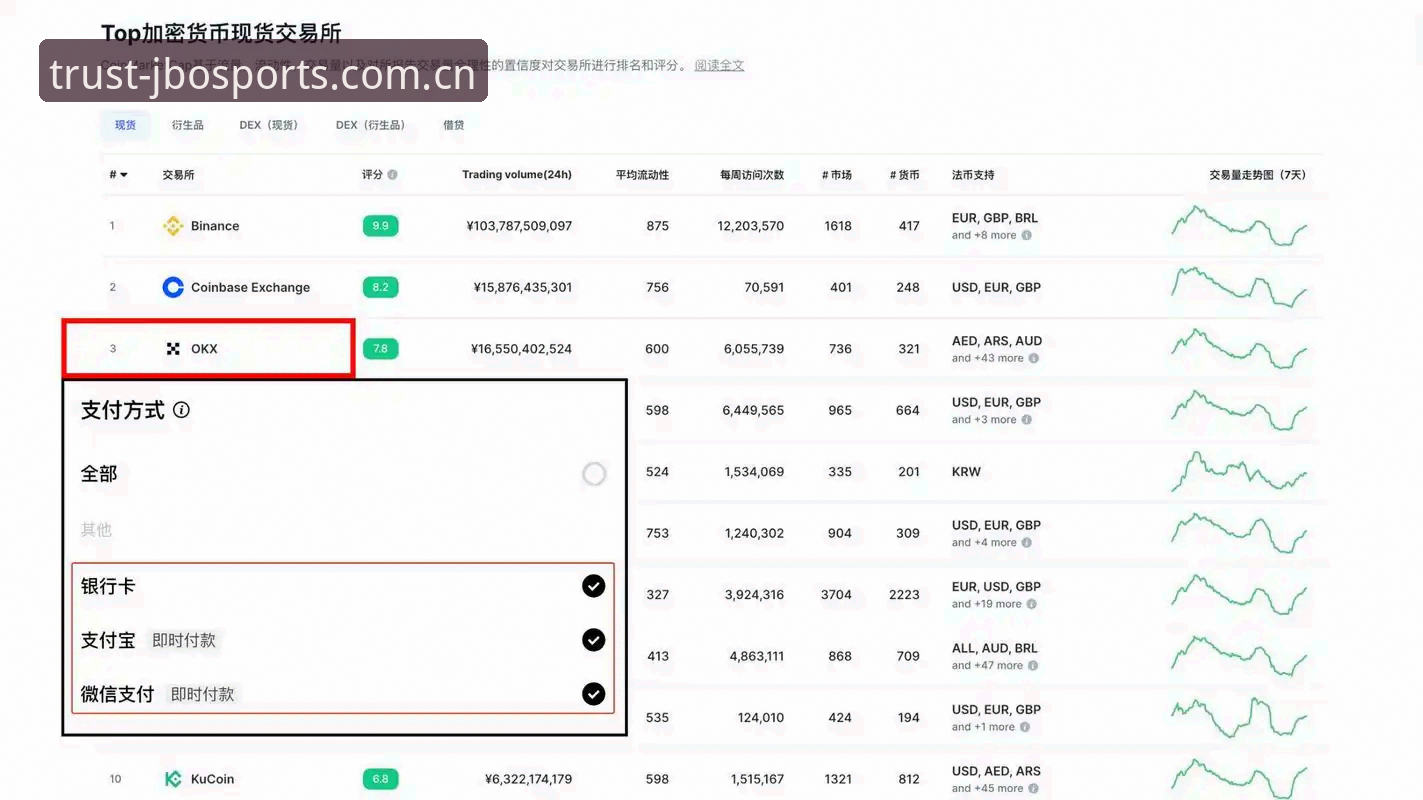Open the 阅读全文 link

pos(719,65)
